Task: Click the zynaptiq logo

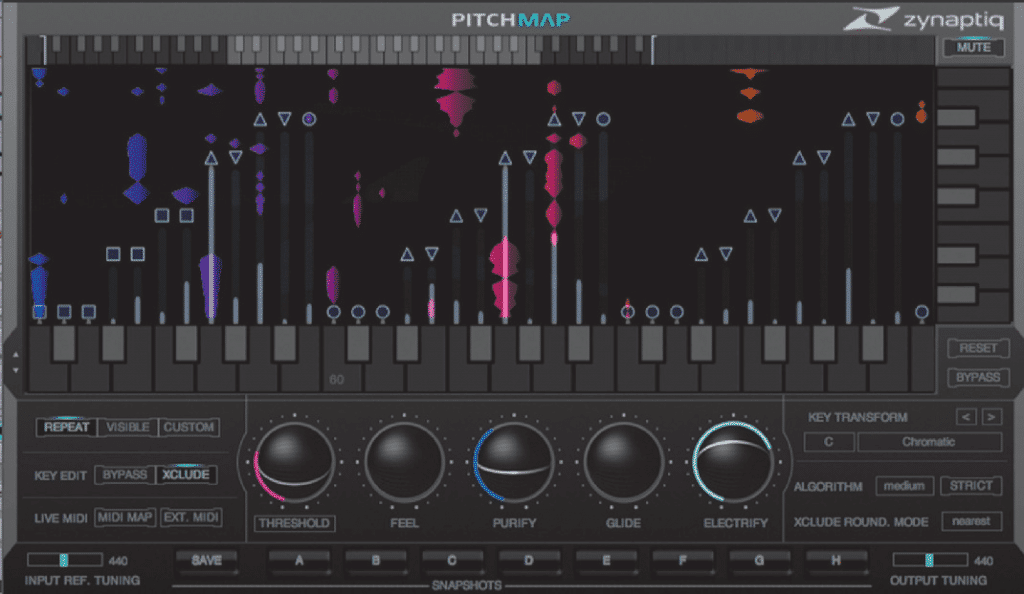Action: coord(923,19)
